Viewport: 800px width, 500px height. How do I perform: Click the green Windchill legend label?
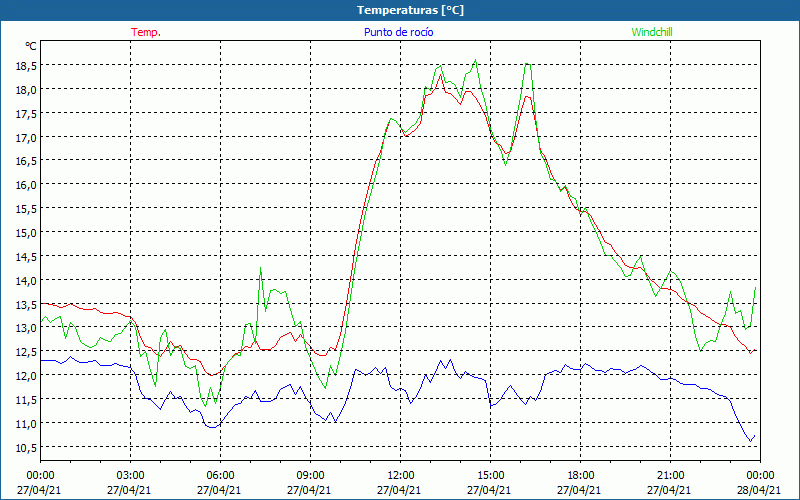(x=651, y=32)
